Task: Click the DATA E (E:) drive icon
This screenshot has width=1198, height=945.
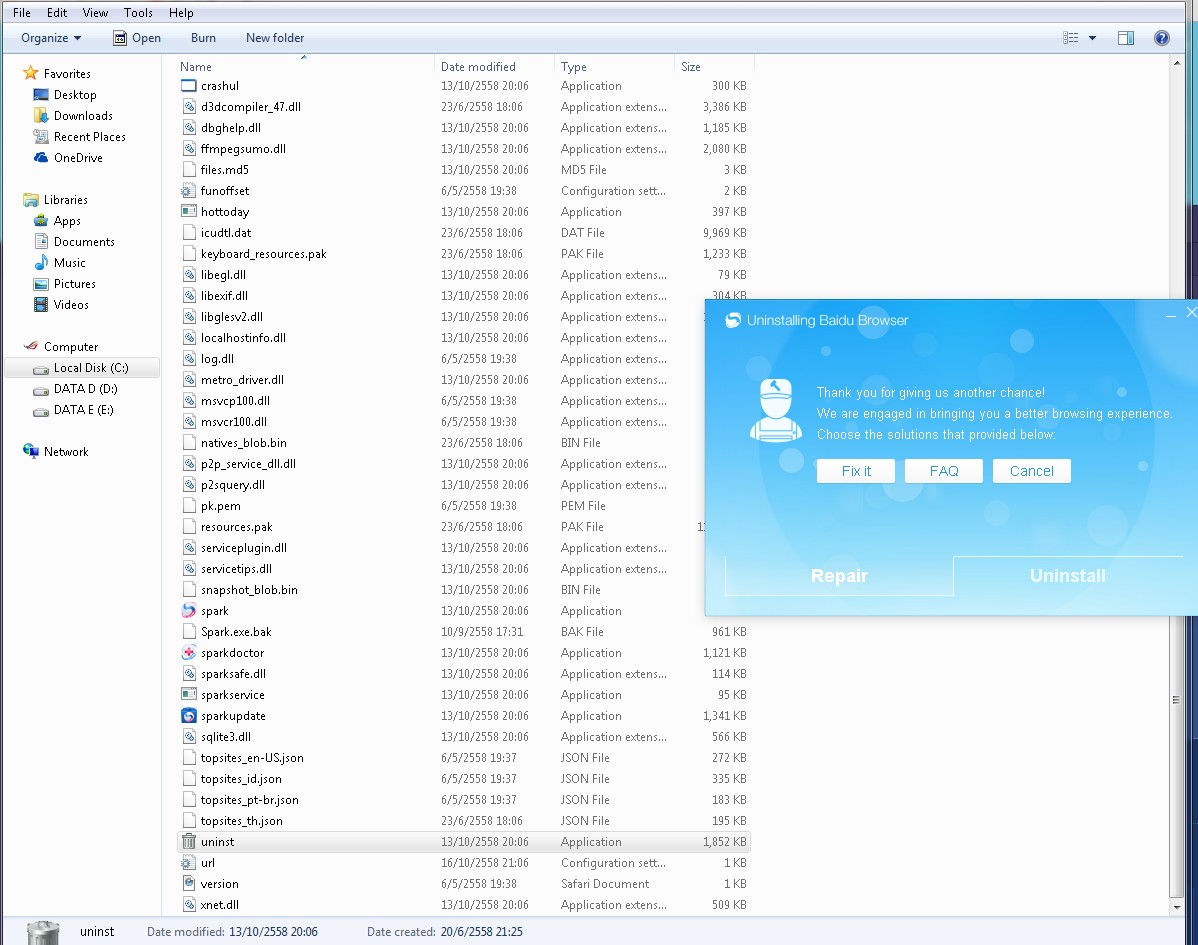Action: coord(41,411)
